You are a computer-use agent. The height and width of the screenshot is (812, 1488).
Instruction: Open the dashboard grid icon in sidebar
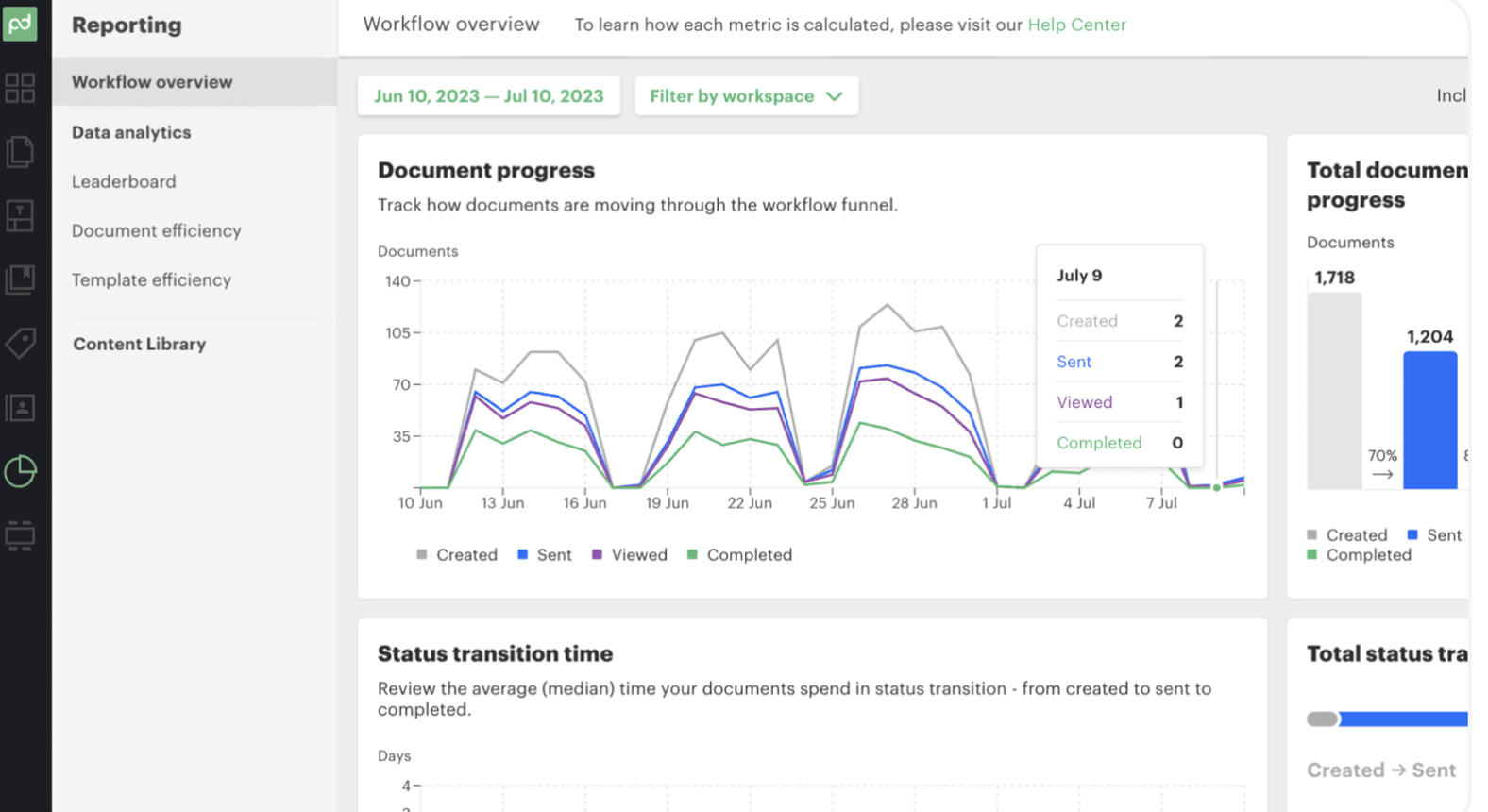coord(20,88)
